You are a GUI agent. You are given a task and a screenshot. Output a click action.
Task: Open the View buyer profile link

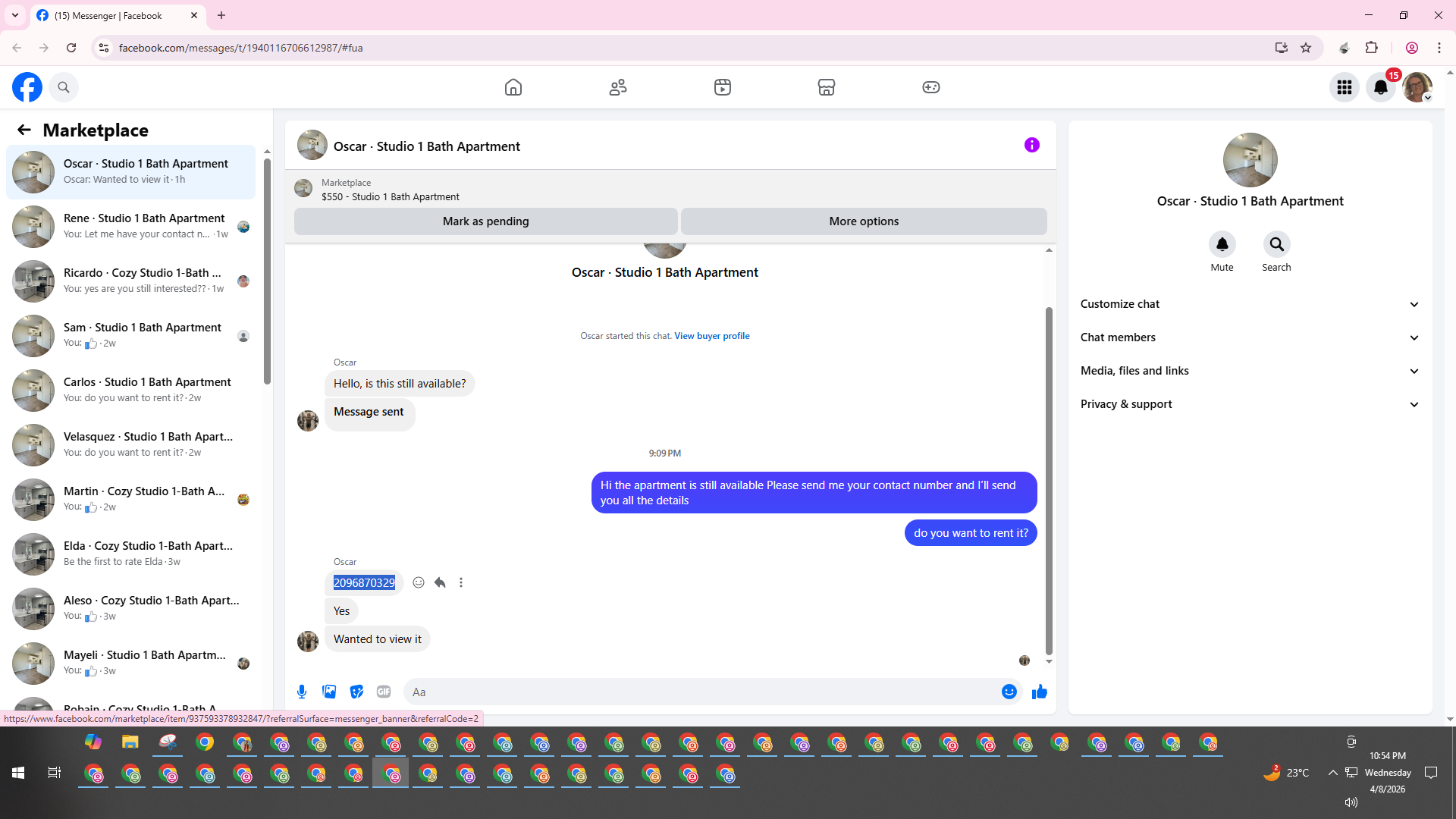[x=711, y=336]
